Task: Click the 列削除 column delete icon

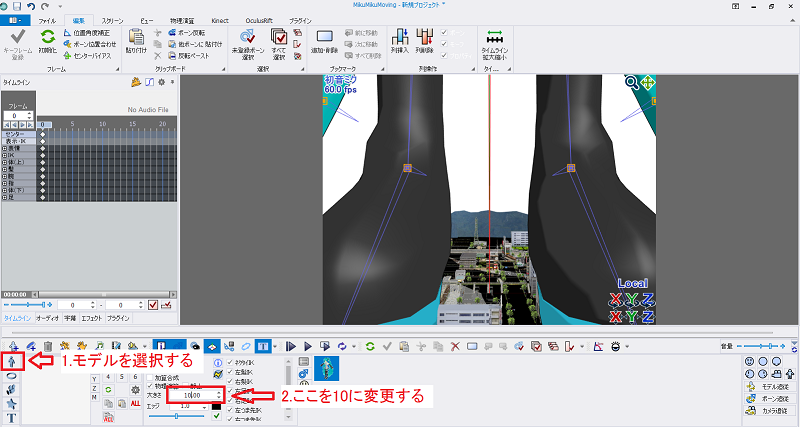Action: point(424,37)
